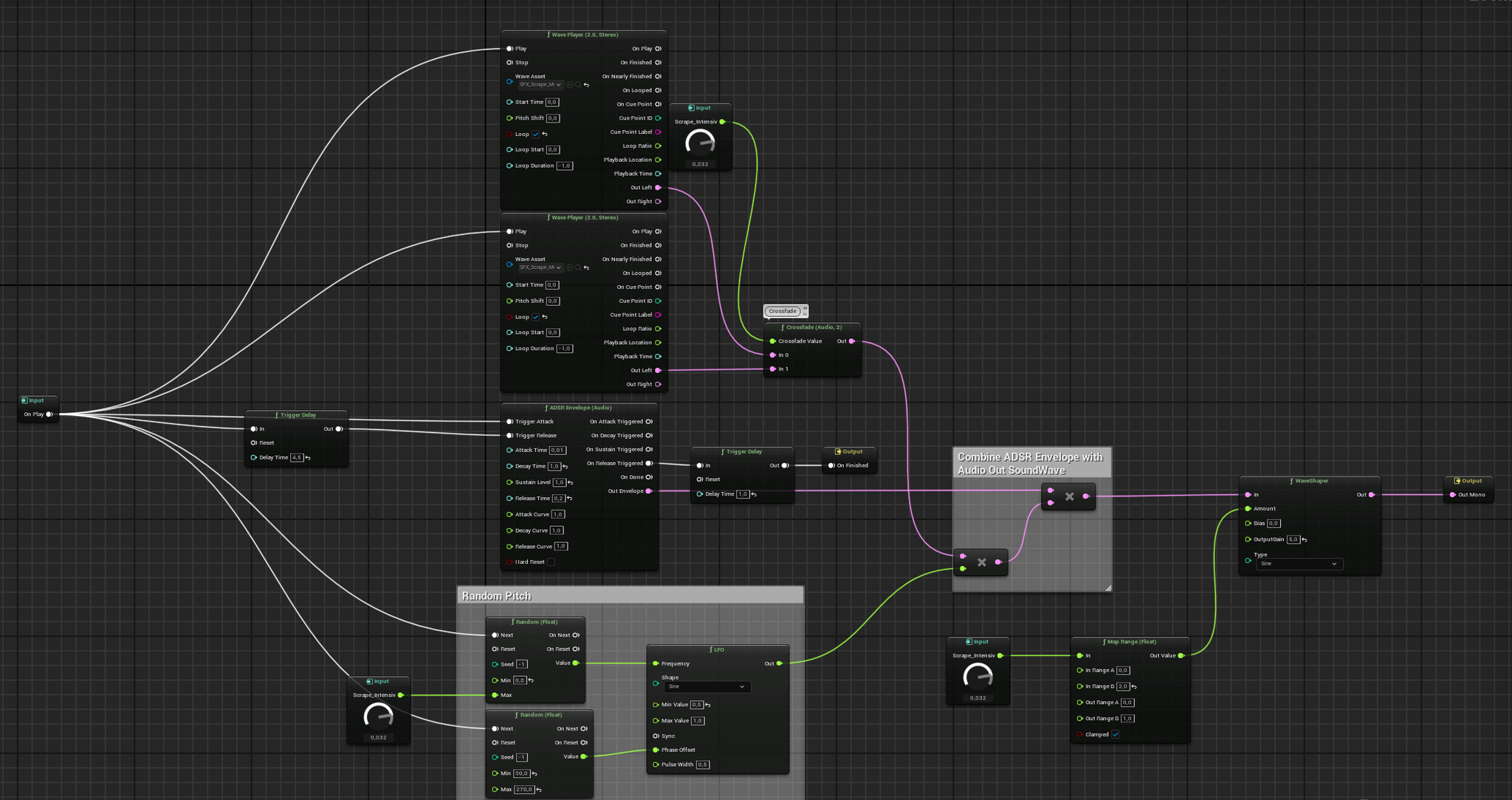
Task: Click the WaveShaper Out pin
Action: 1372,495
